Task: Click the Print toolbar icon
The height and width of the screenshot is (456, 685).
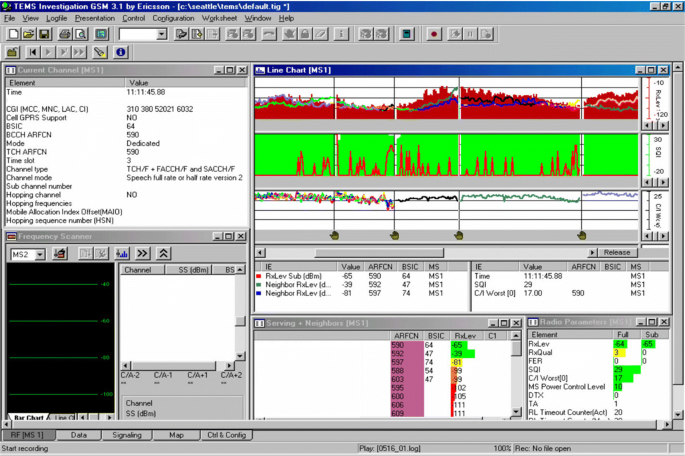Action: pos(66,34)
